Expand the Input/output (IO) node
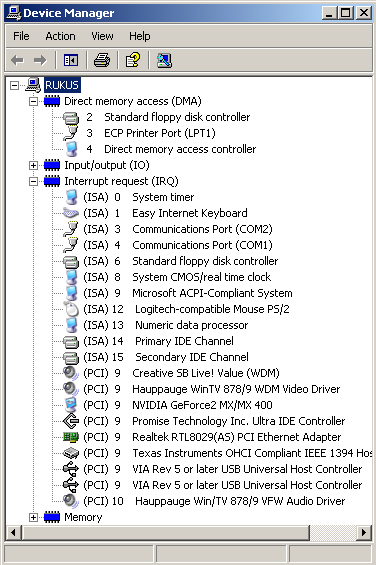 tap(33, 165)
